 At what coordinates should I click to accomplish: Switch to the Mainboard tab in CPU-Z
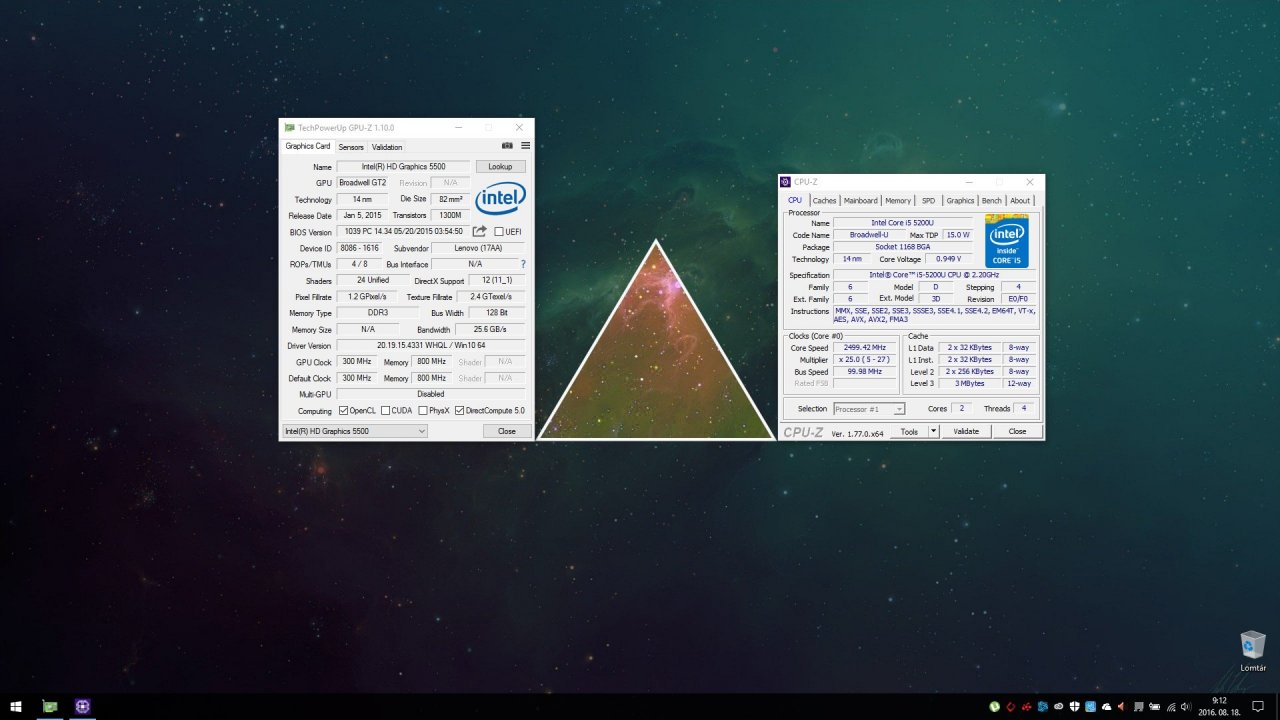860,200
